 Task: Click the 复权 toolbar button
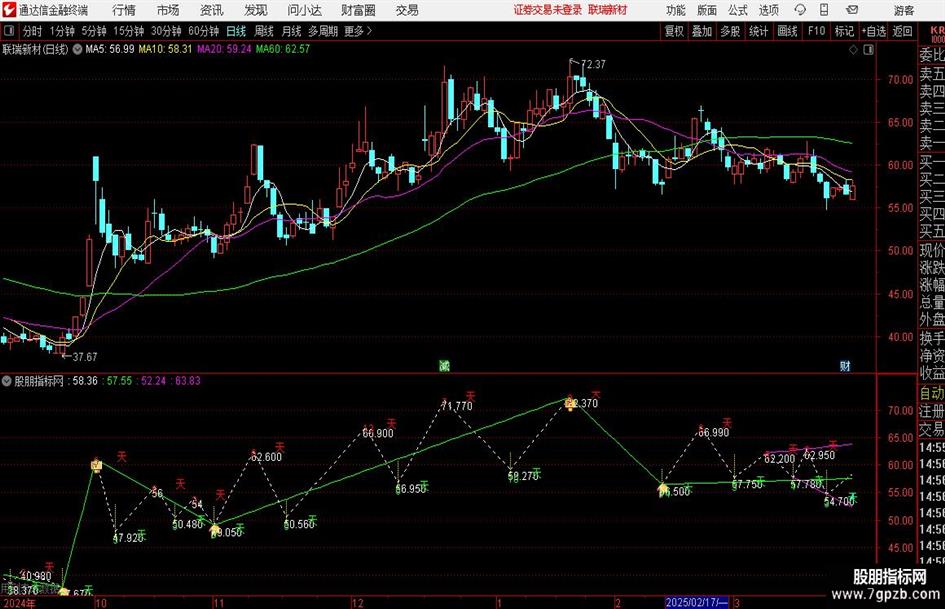[674, 31]
